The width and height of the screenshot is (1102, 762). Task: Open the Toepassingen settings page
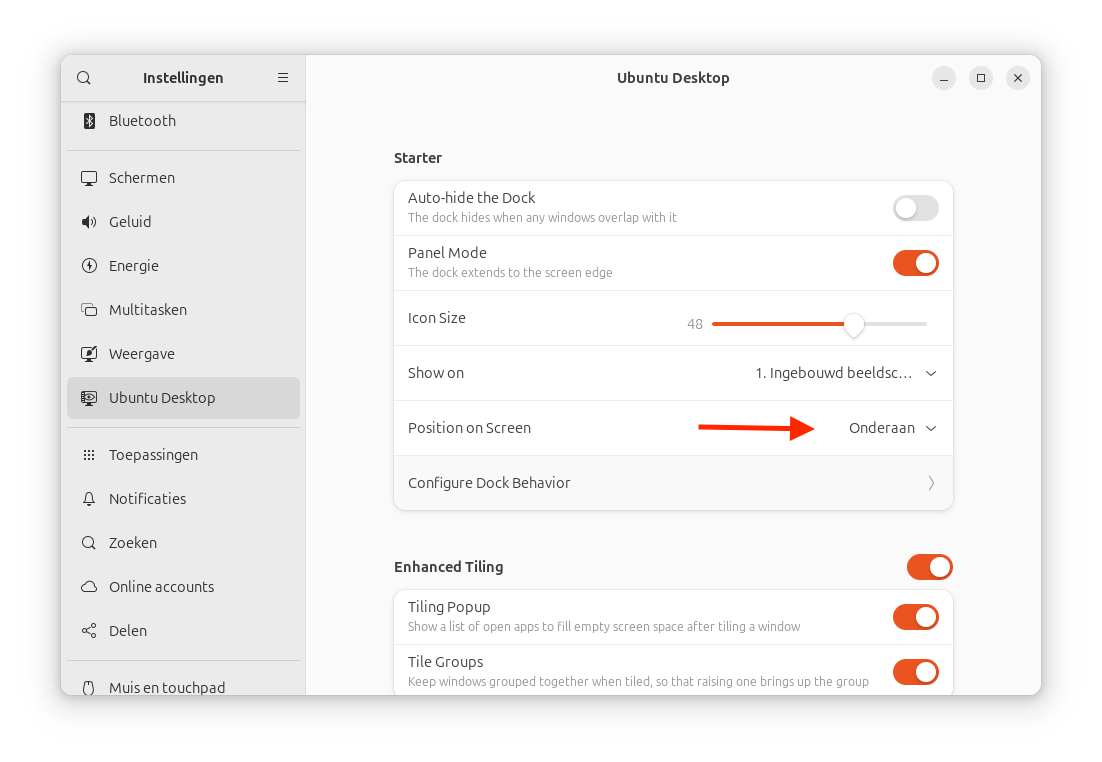click(153, 455)
